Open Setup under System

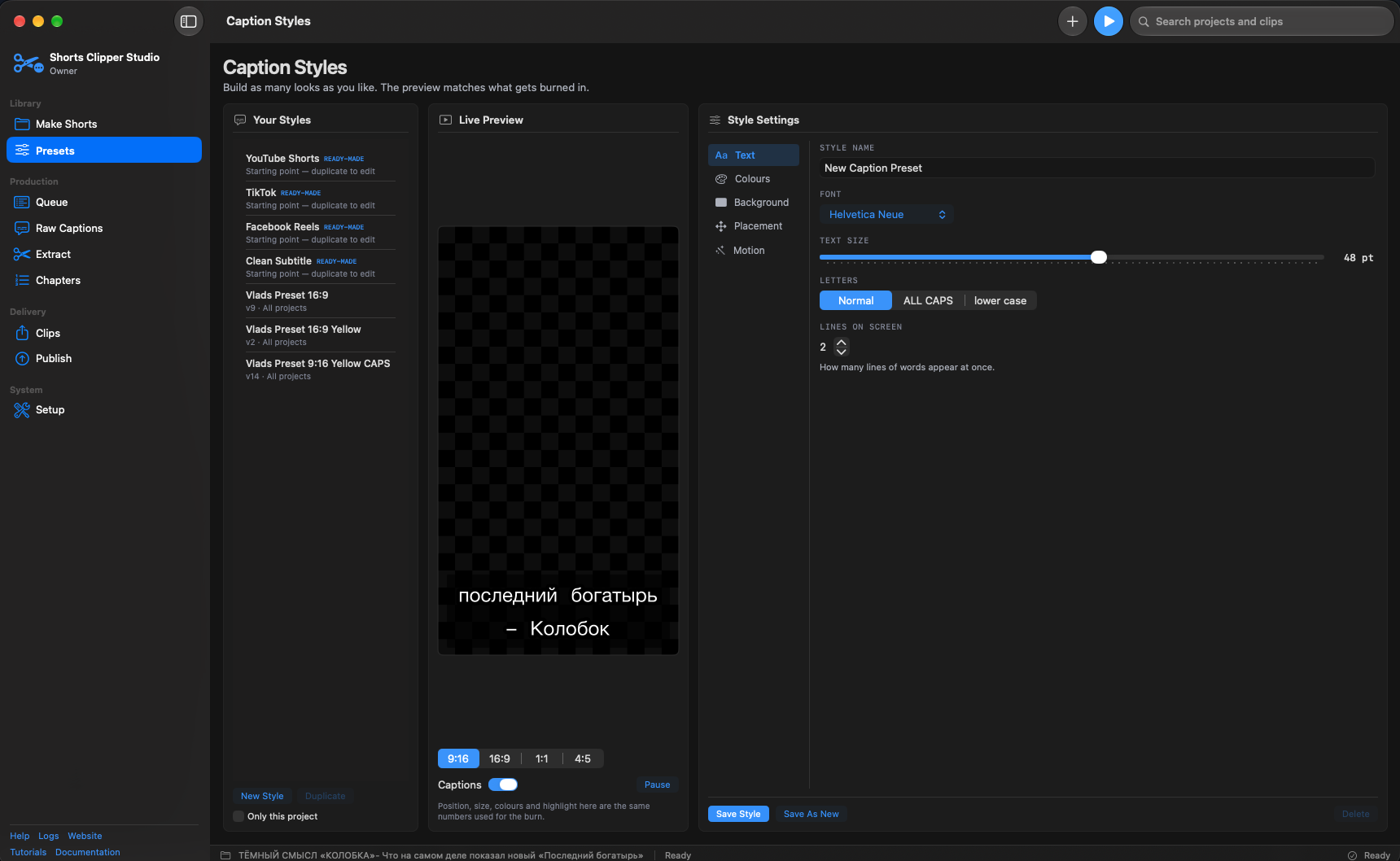coord(104,409)
